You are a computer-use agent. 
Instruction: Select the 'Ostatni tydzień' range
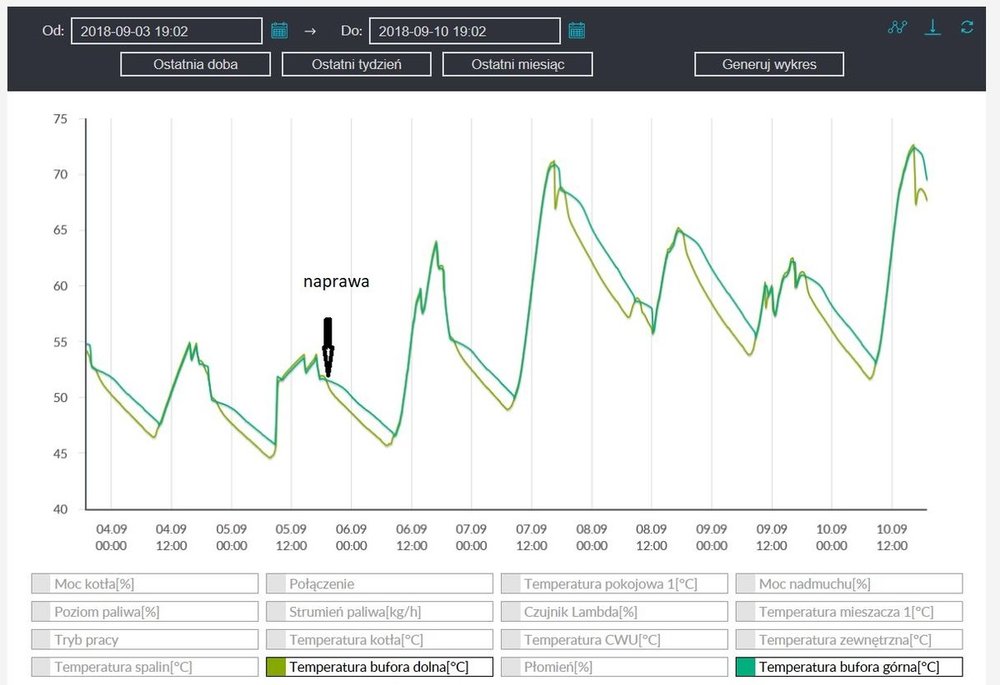tap(357, 65)
